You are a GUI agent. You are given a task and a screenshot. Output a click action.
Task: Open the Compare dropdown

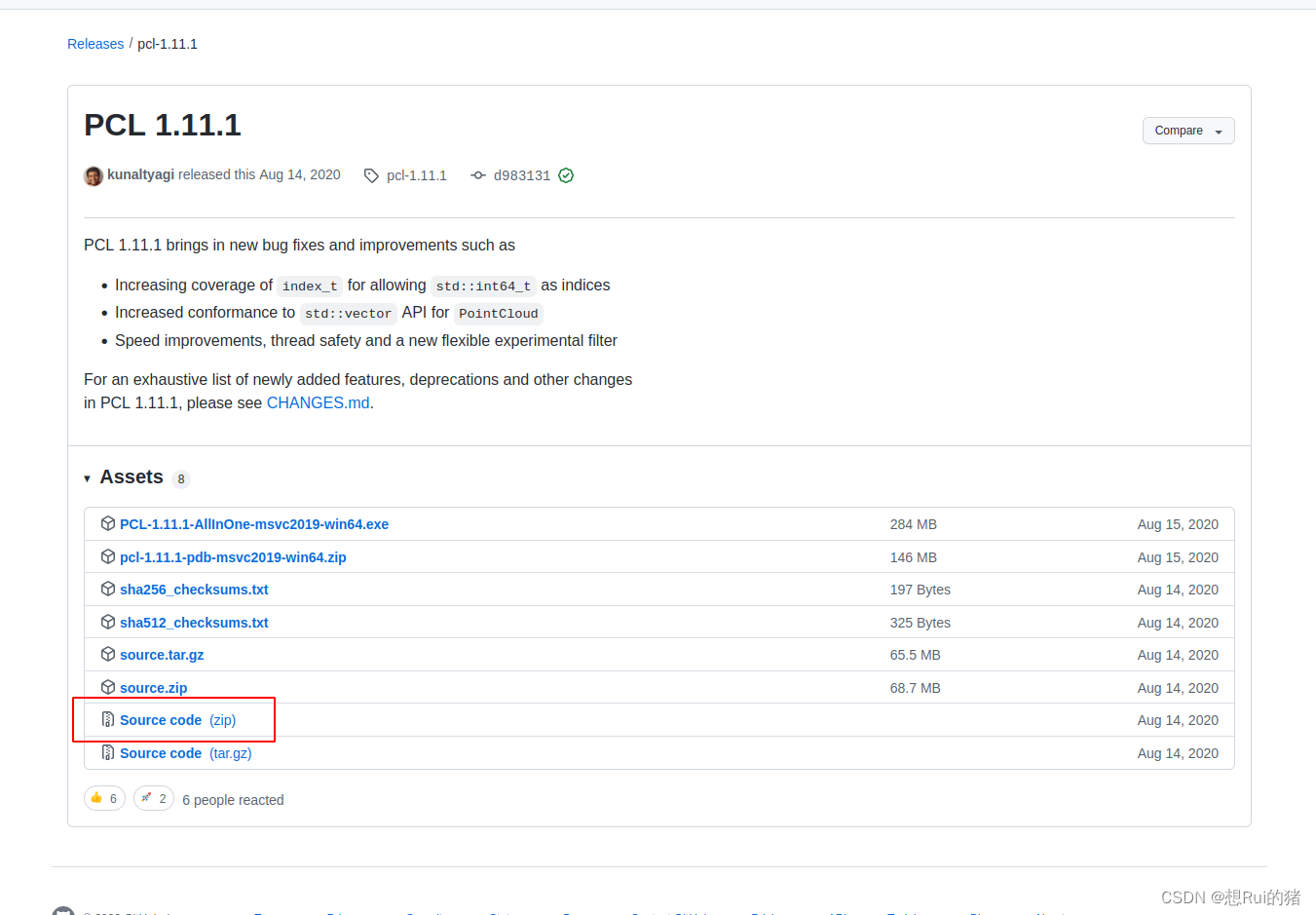point(1188,130)
